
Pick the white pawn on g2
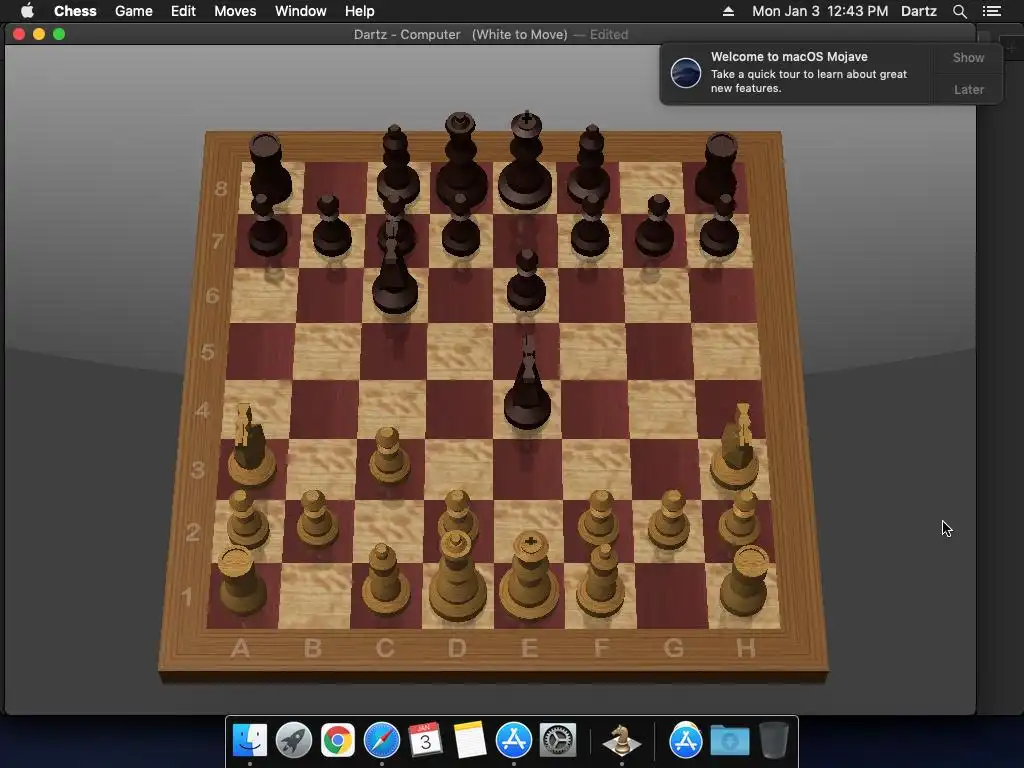pos(669,520)
